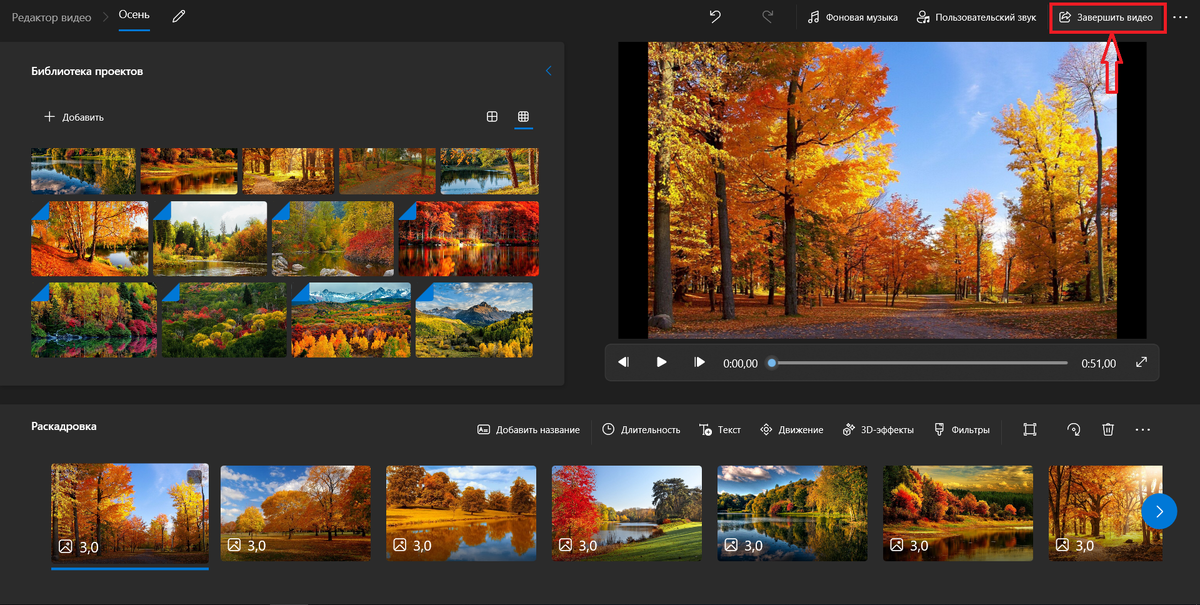Open storyboard more options menu

[x=1143, y=429]
